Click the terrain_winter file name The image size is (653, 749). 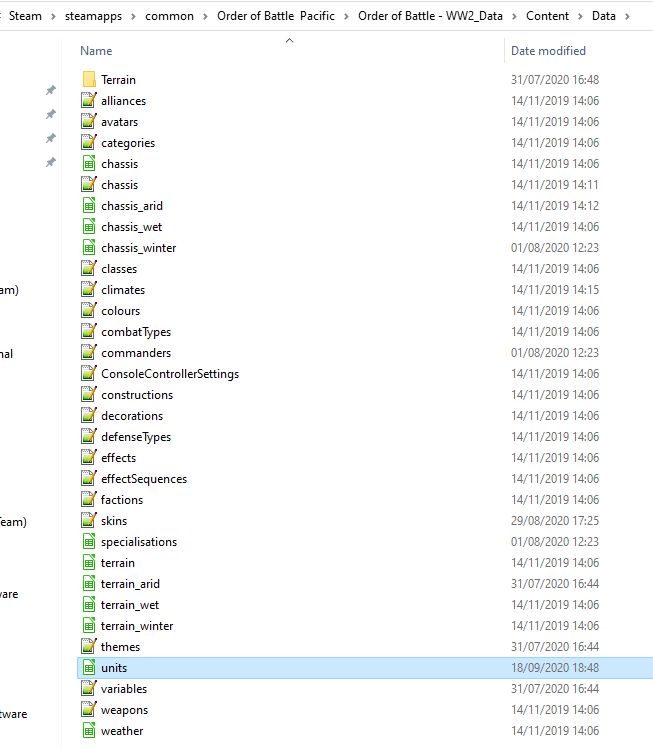(x=137, y=626)
